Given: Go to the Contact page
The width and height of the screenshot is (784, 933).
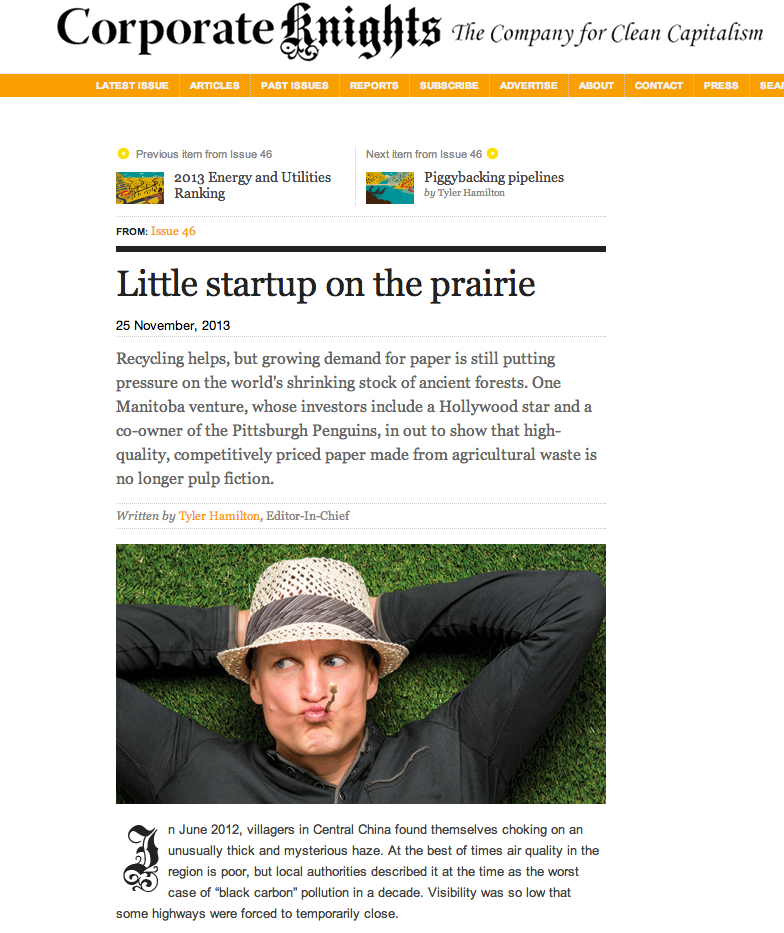Looking at the screenshot, I should (x=659, y=86).
